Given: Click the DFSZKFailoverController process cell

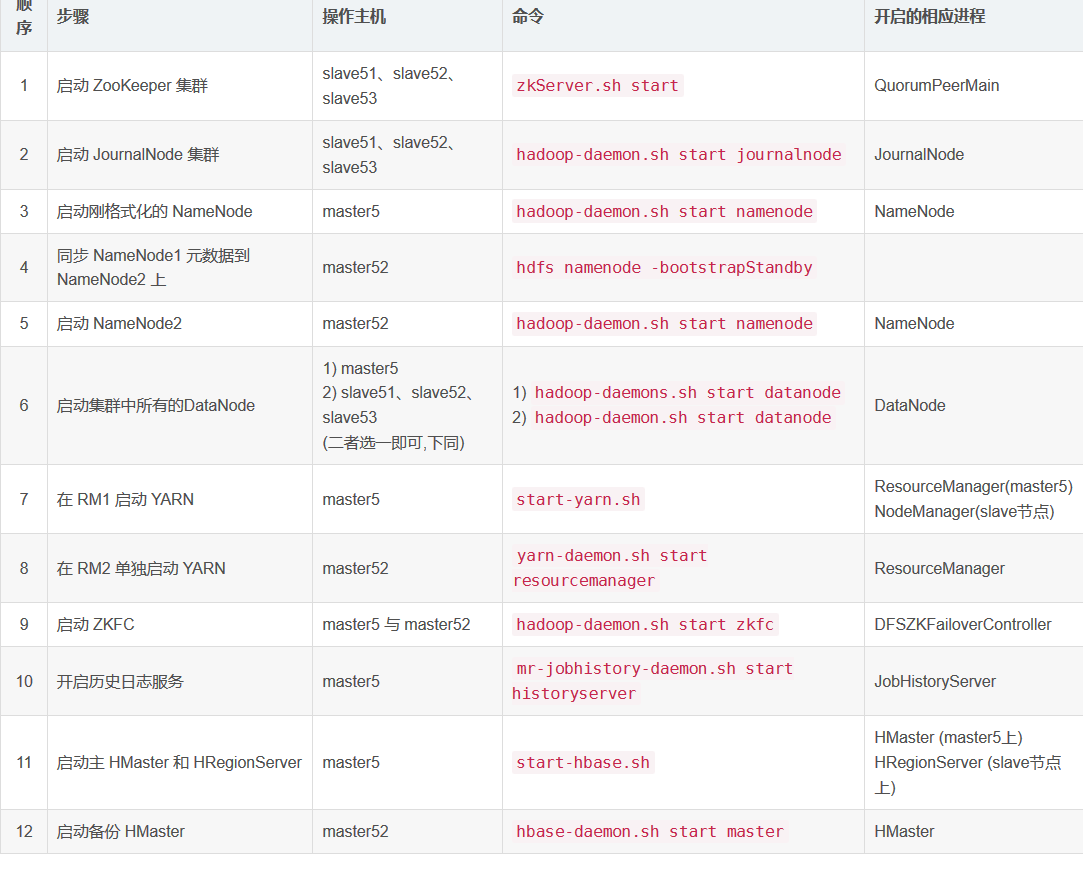Looking at the screenshot, I should tap(963, 625).
